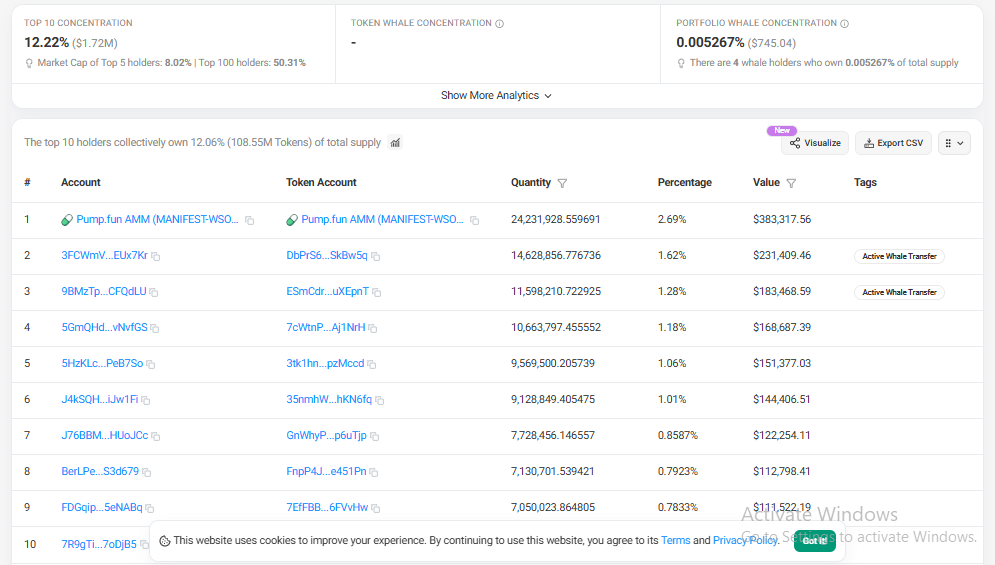Click the Percentage column header
This screenshot has width=995, height=565.
pyautogui.click(x=685, y=182)
